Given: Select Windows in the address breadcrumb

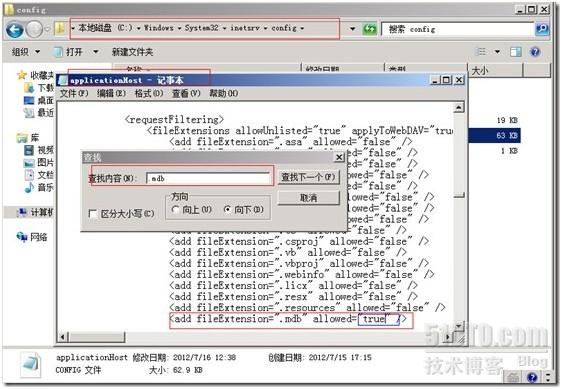Looking at the screenshot, I should coord(158,28).
